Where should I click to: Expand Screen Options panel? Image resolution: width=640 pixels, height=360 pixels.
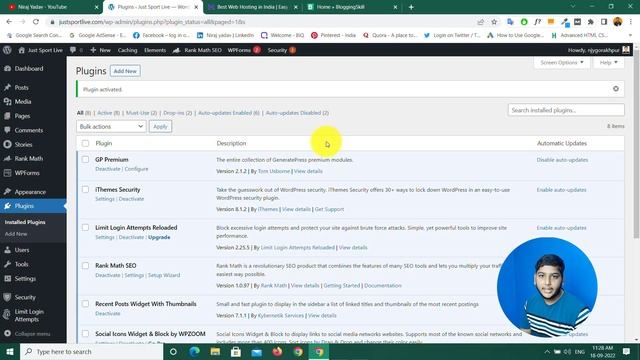(x=562, y=62)
